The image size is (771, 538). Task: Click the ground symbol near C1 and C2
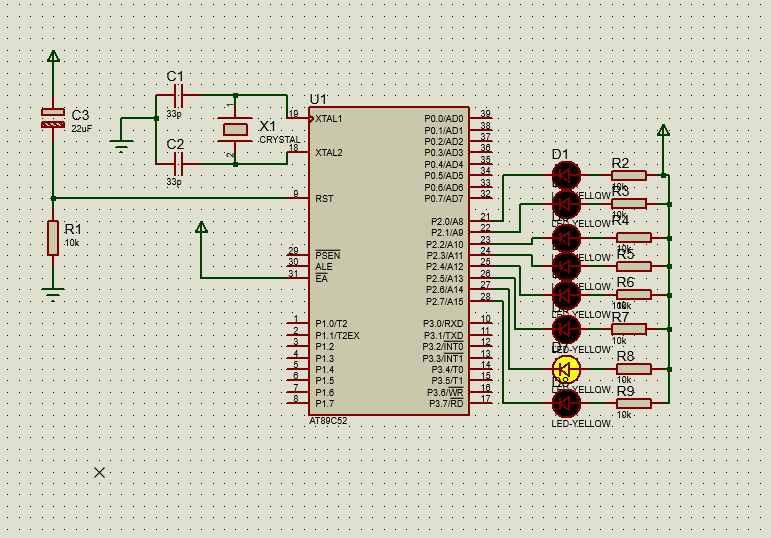pos(121,146)
